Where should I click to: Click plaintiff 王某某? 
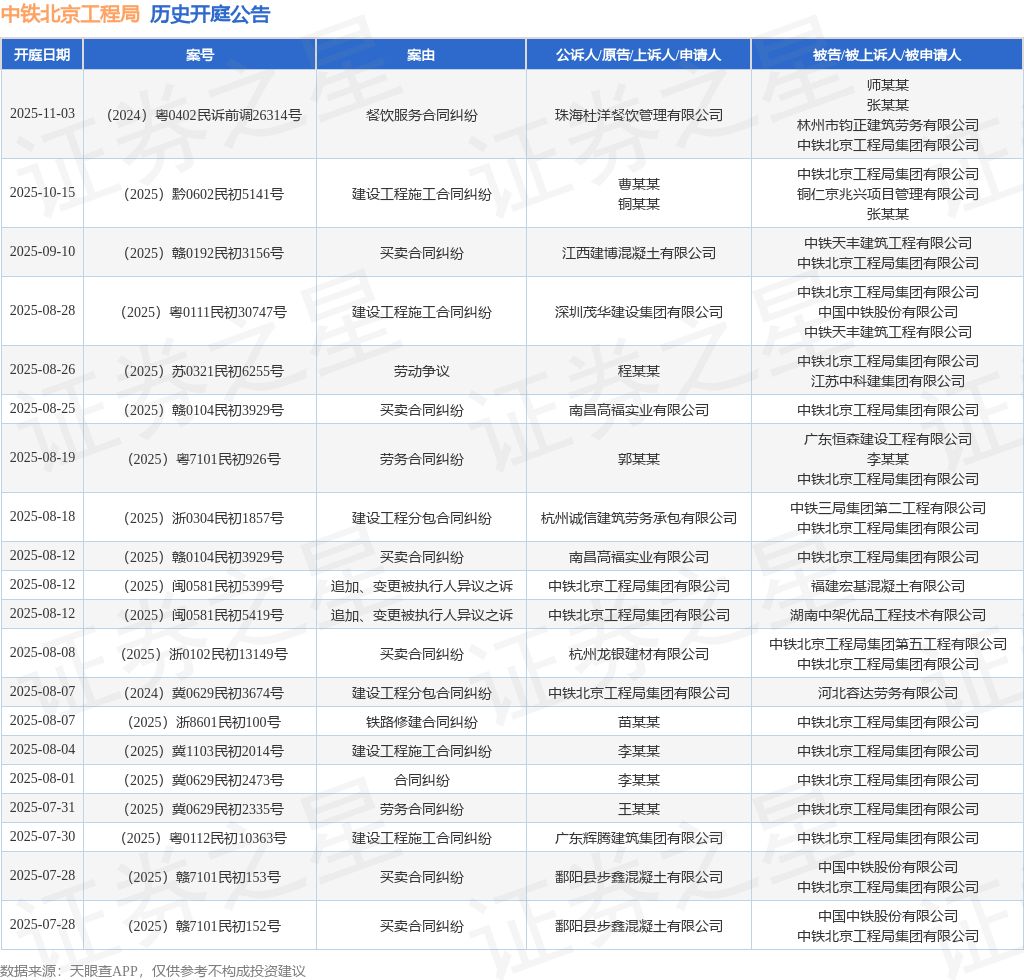639,810
